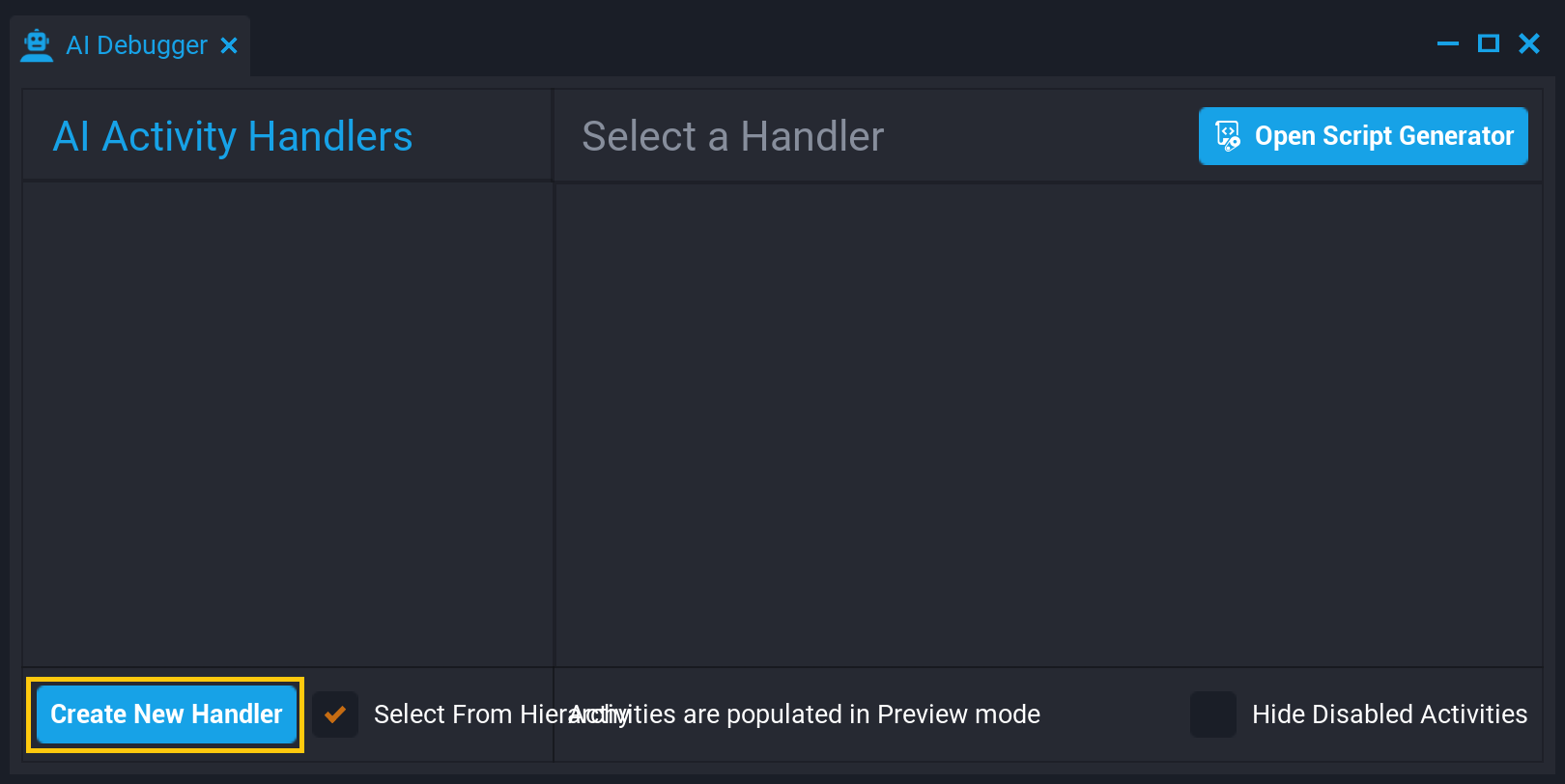The image size is (1565, 784).
Task: Click the Hide Disabled Activities label text
Action: coord(1389,714)
